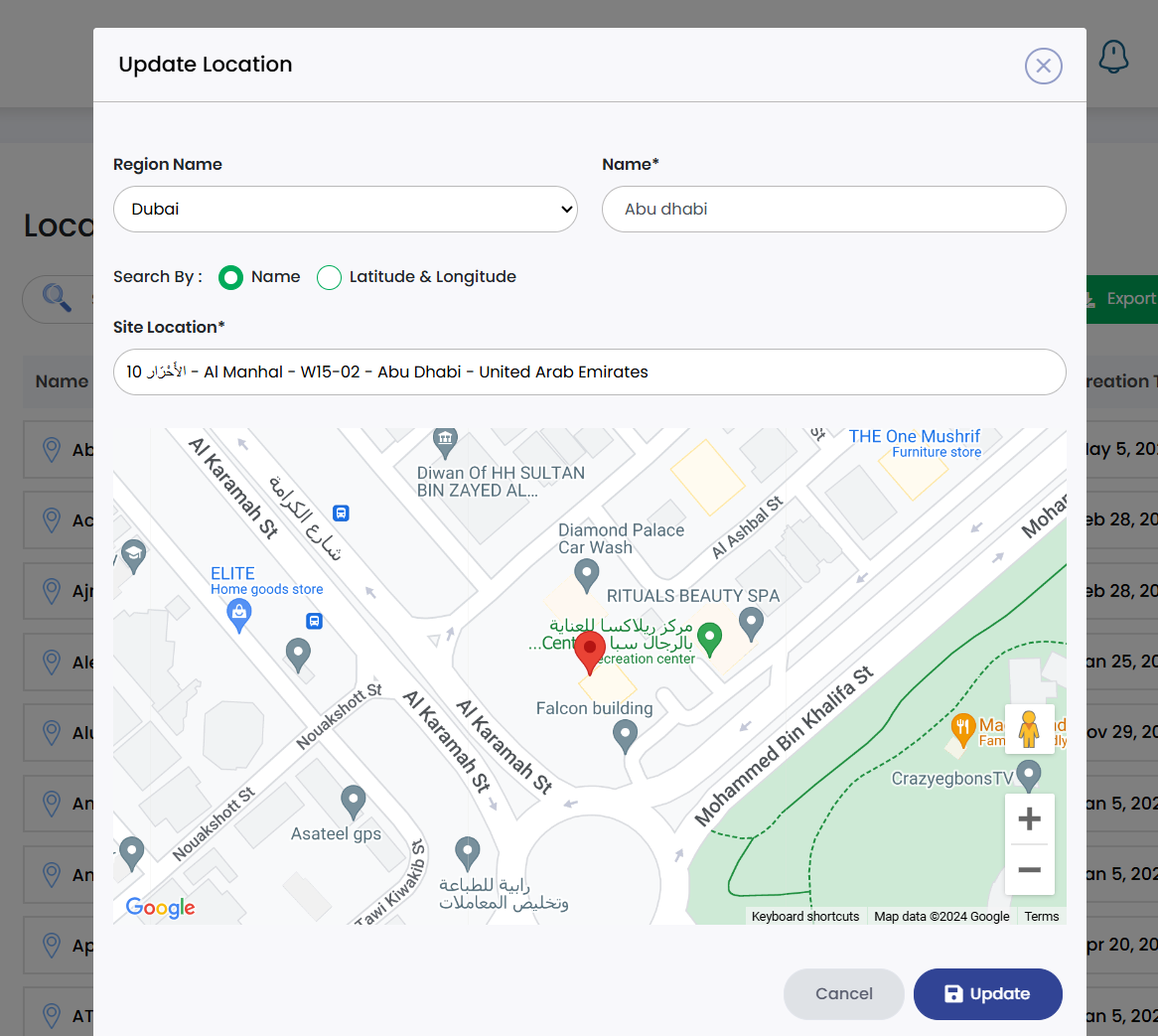The image size is (1158, 1036).
Task: Choose Latitude & Longitude radio option
Action: (329, 277)
